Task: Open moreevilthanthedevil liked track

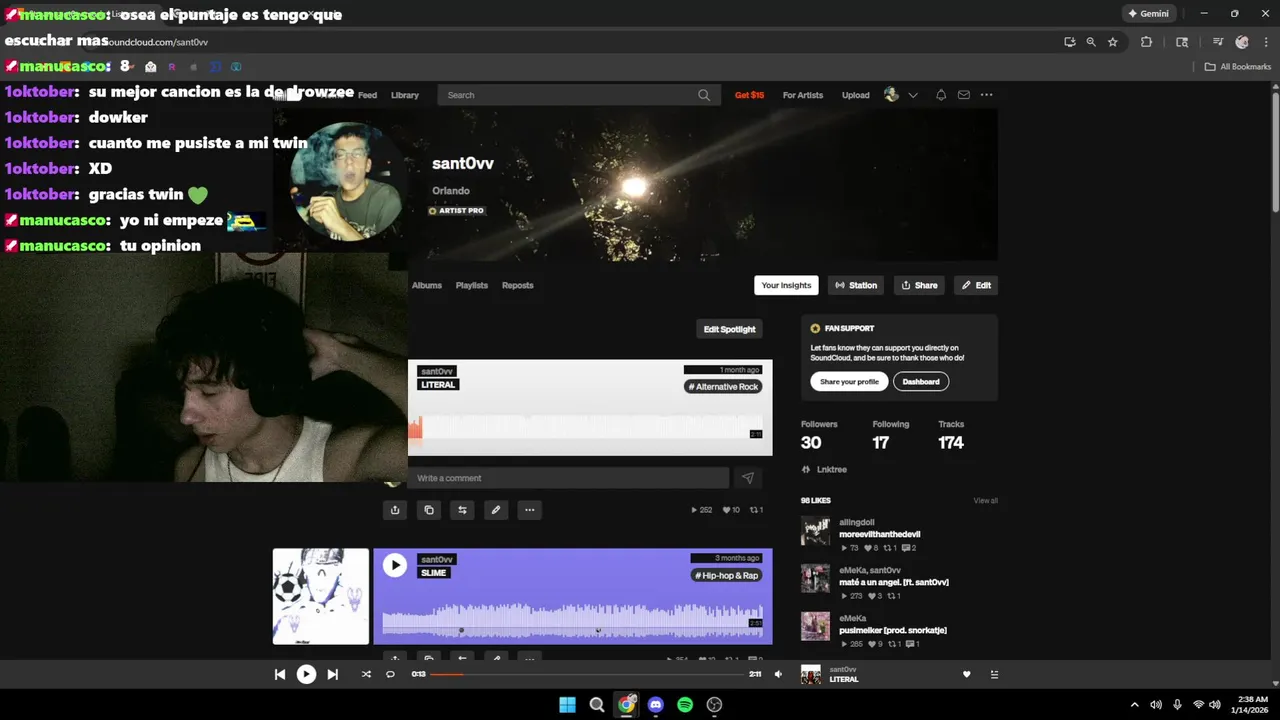Action: point(880,534)
